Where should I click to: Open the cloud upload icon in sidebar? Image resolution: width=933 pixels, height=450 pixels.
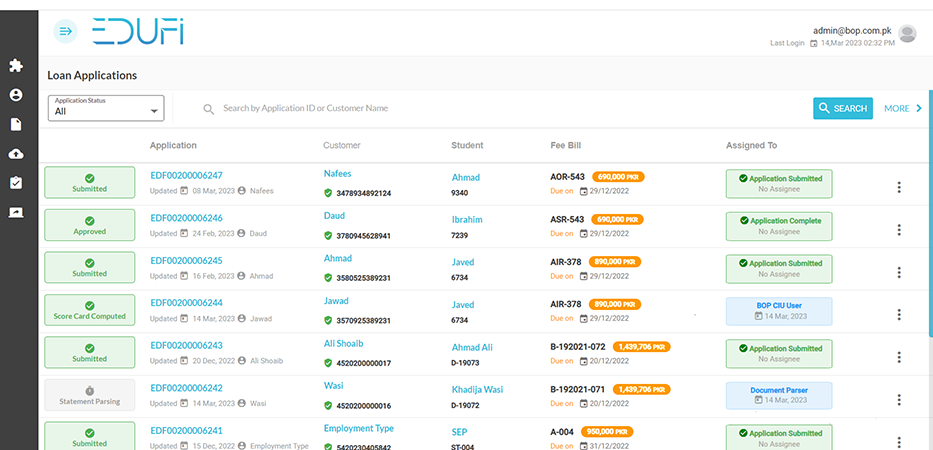click(15, 154)
